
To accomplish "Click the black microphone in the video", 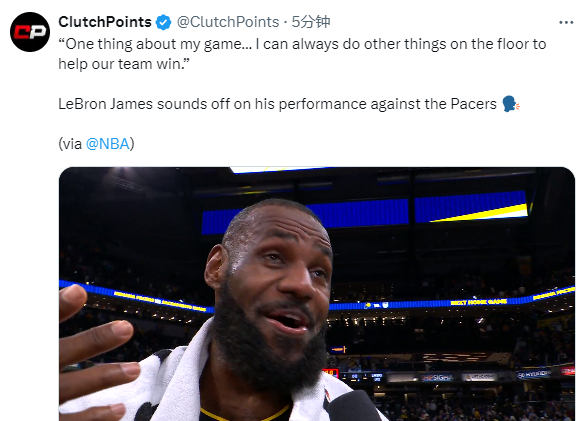I will click(353, 407).
